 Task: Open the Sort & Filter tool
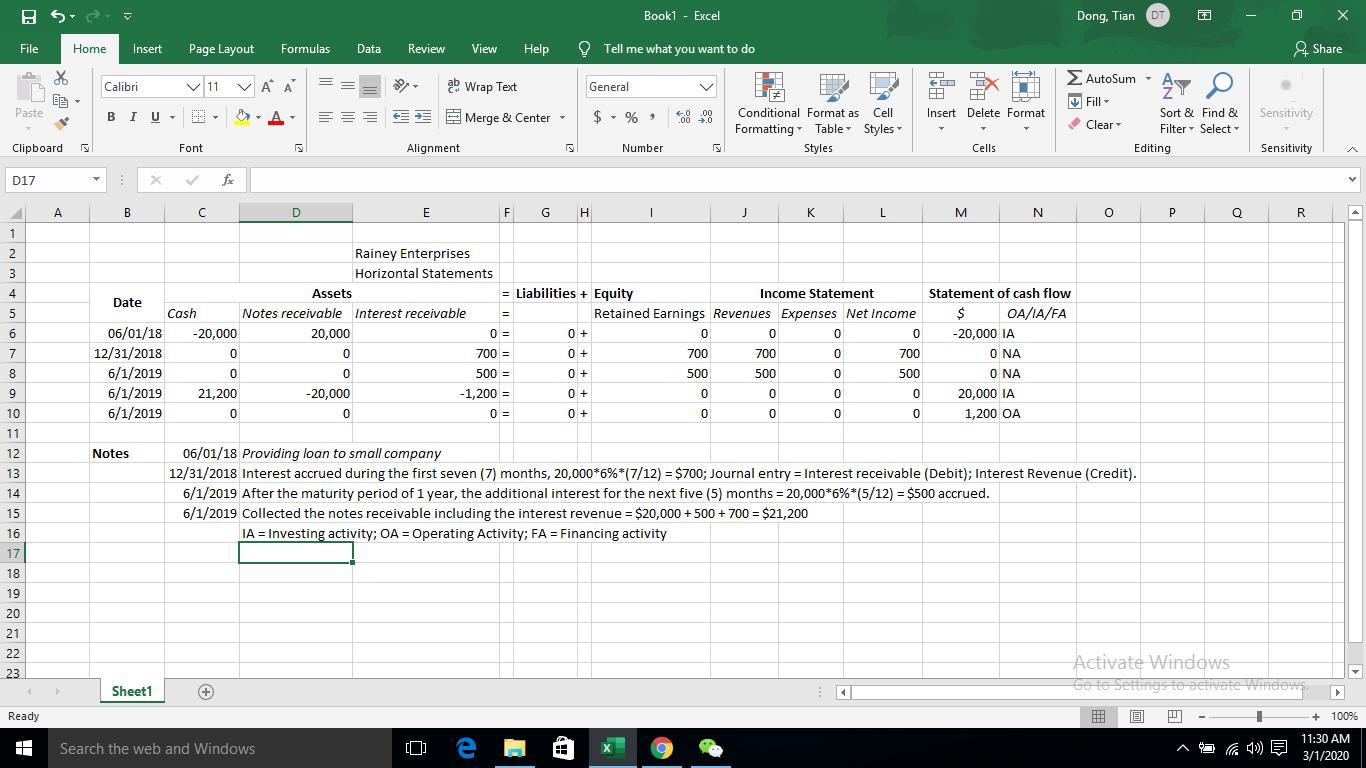(x=1176, y=103)
